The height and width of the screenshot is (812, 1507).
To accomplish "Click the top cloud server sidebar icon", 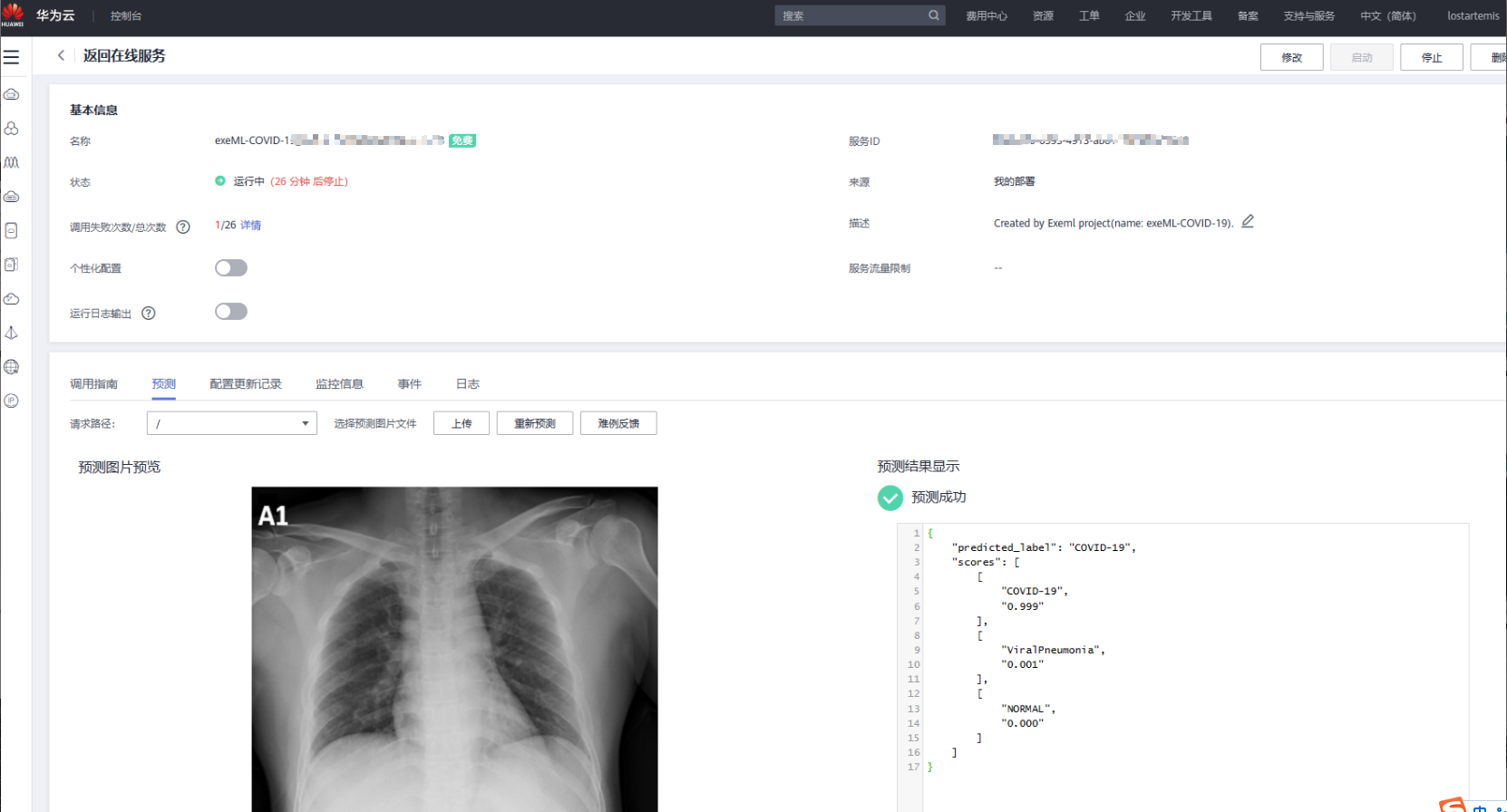I will [x=11, y=94].
